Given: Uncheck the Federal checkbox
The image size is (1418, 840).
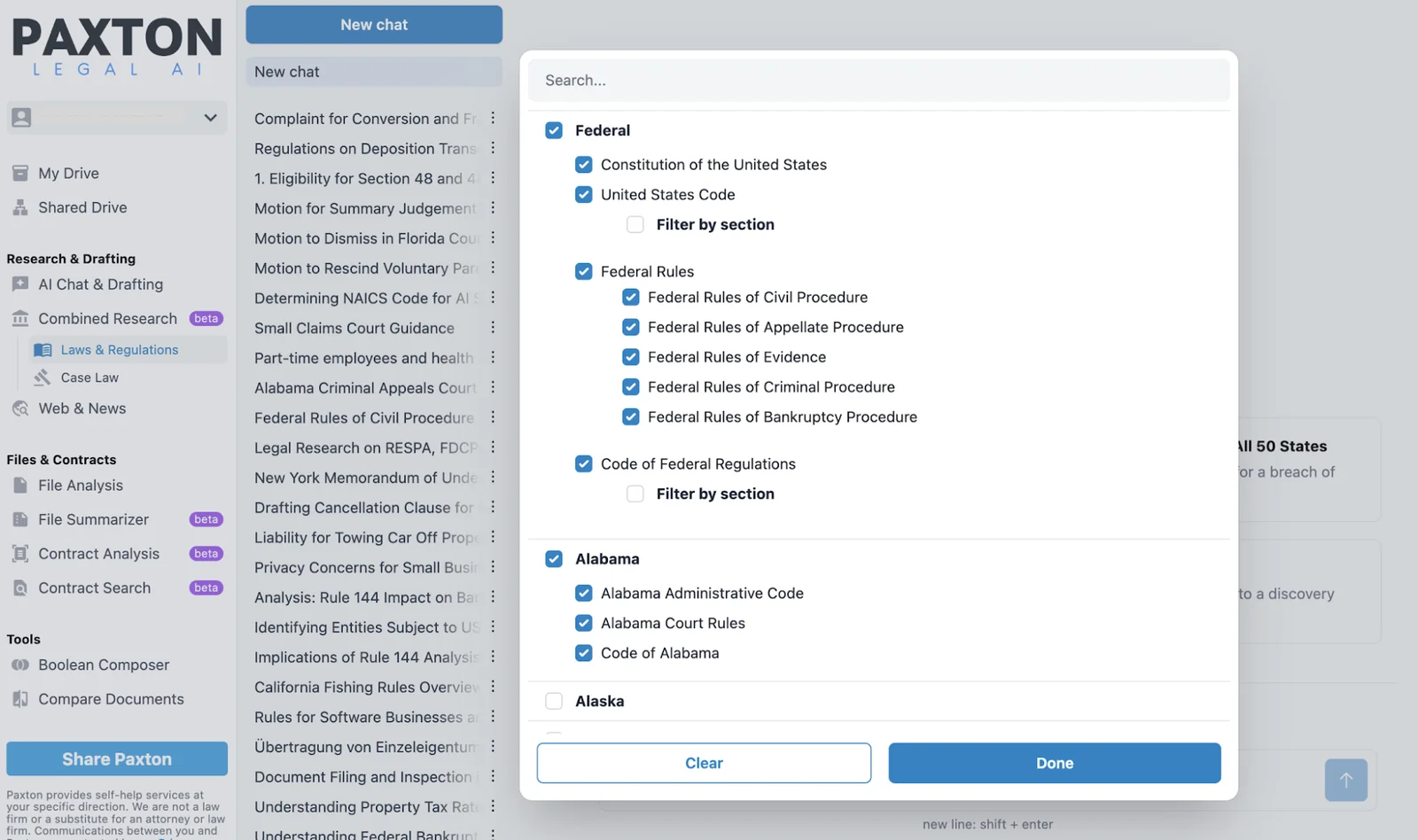Looking at the screenshot, I should coord(554,130).
